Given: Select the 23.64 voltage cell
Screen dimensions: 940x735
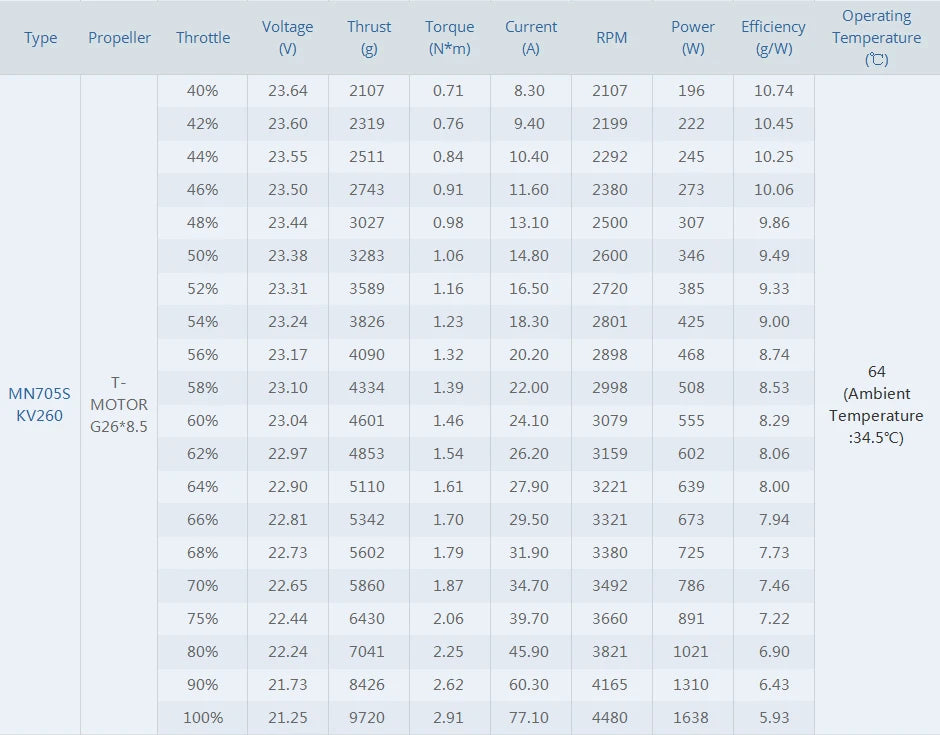Looking at the screenshot, I should pos(288,90).
